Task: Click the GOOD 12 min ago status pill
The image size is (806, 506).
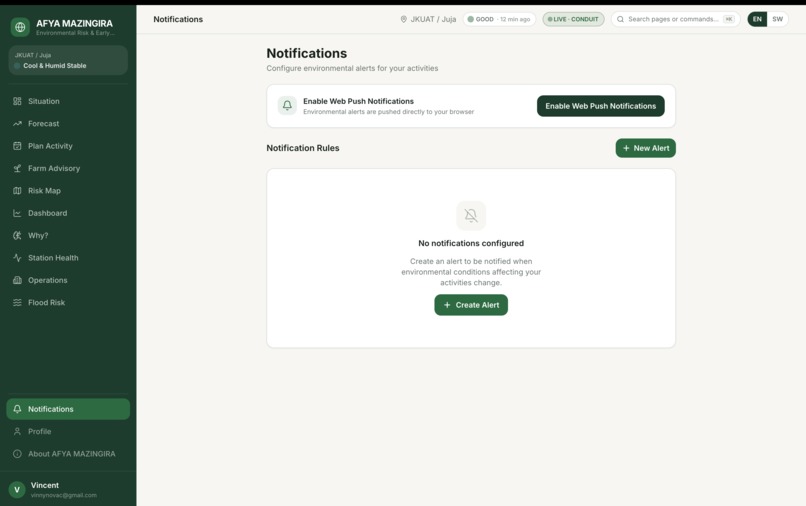Action: click(x=499, y=19)
